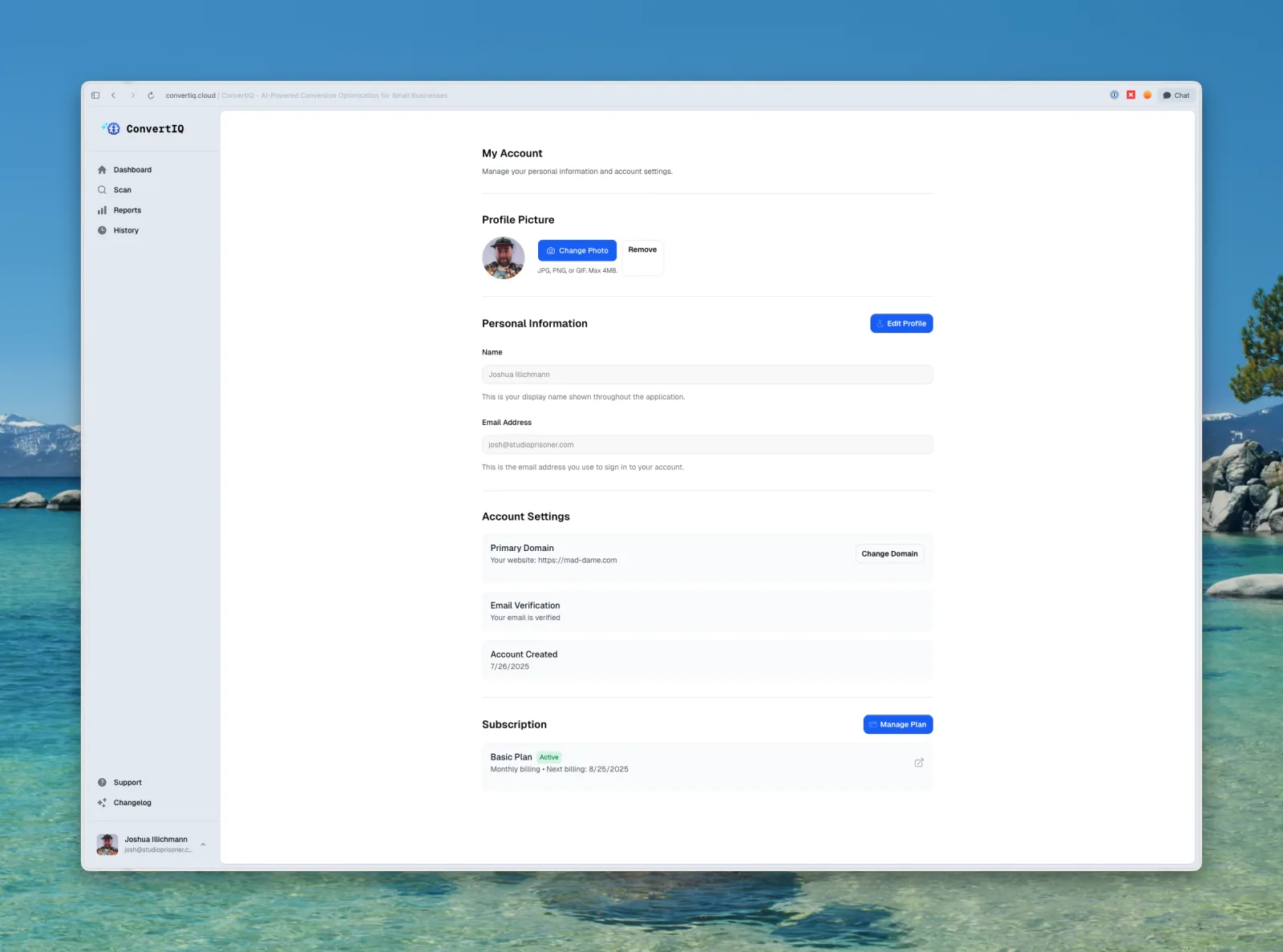
Task: Open the Scan page from sidebar
Action: coord(122,190)
